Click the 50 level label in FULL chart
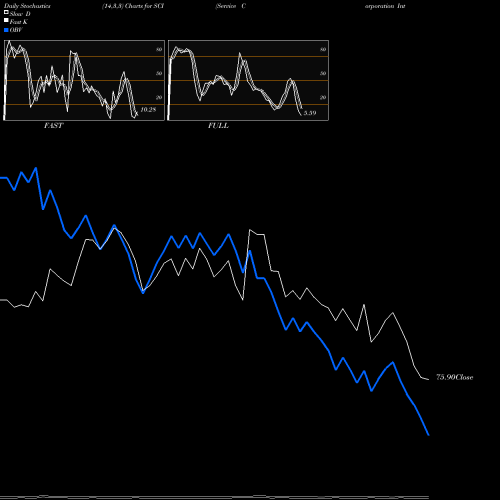Image resolution: width=500 pixels, height=500 pixels. point(323,74)
